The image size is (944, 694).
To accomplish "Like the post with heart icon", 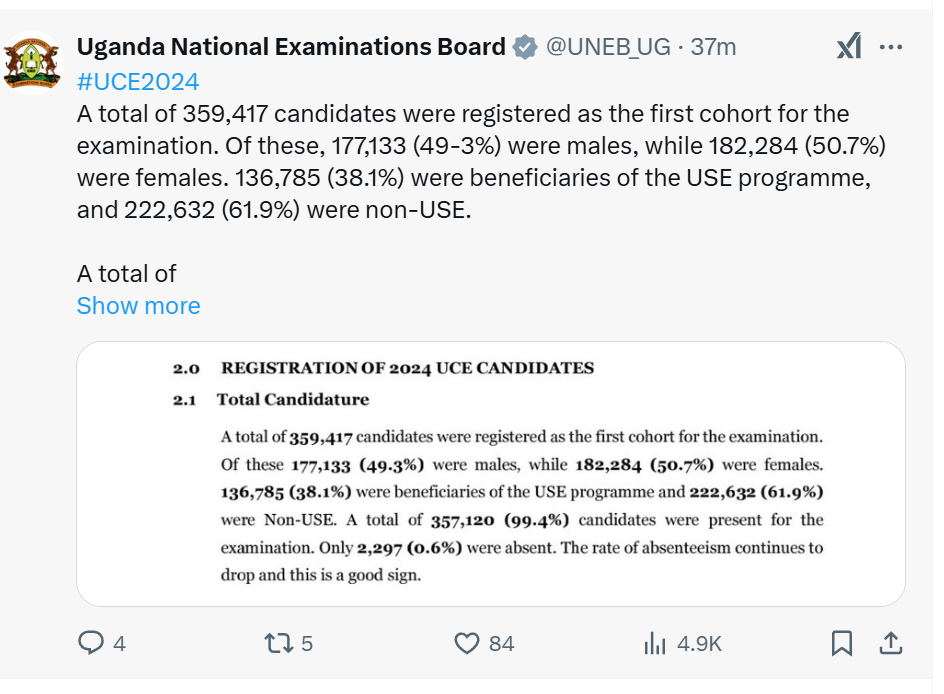I will pos(467,643).
